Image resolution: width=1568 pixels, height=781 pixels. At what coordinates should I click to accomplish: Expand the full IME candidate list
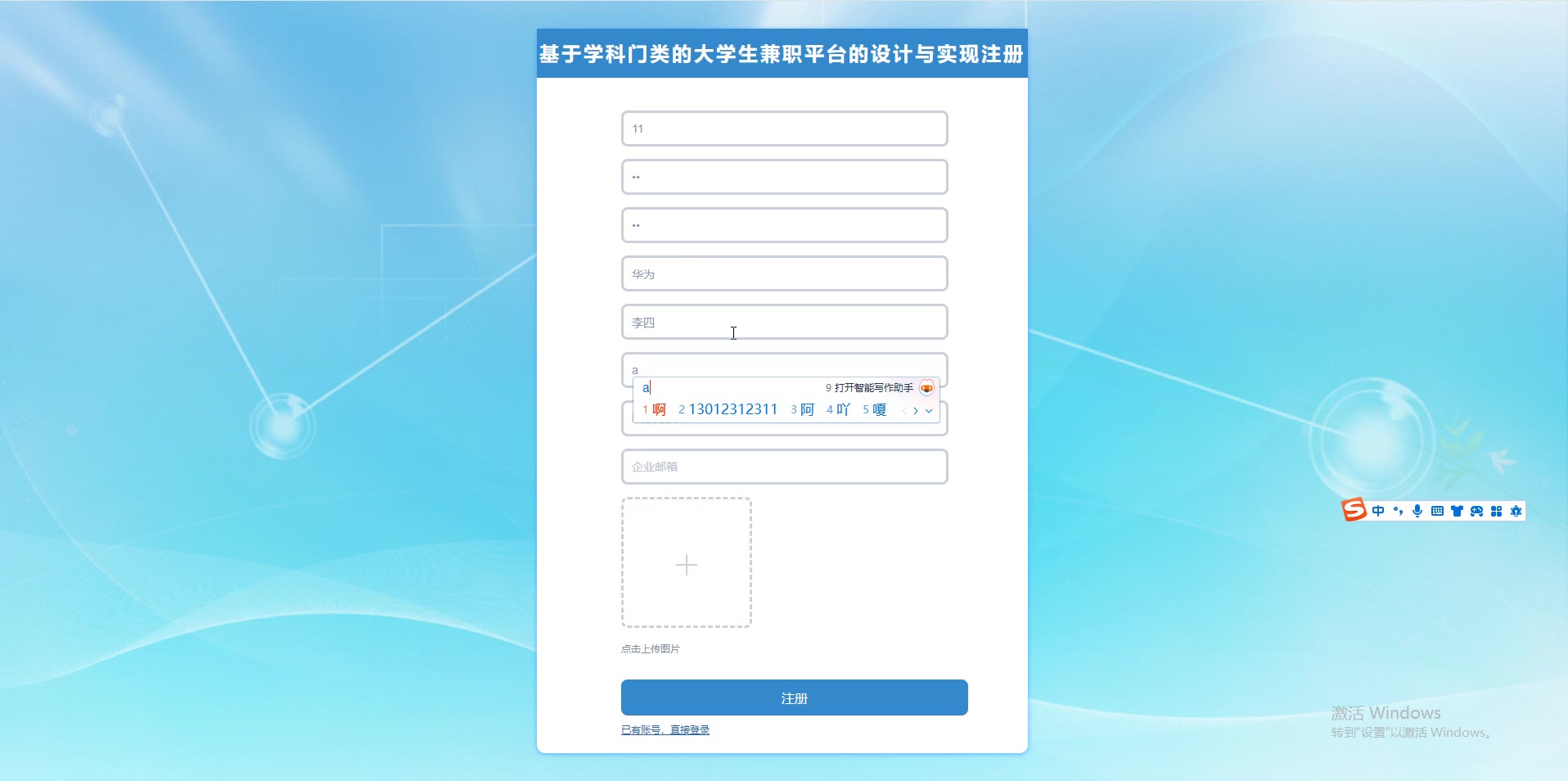[929, 411]
